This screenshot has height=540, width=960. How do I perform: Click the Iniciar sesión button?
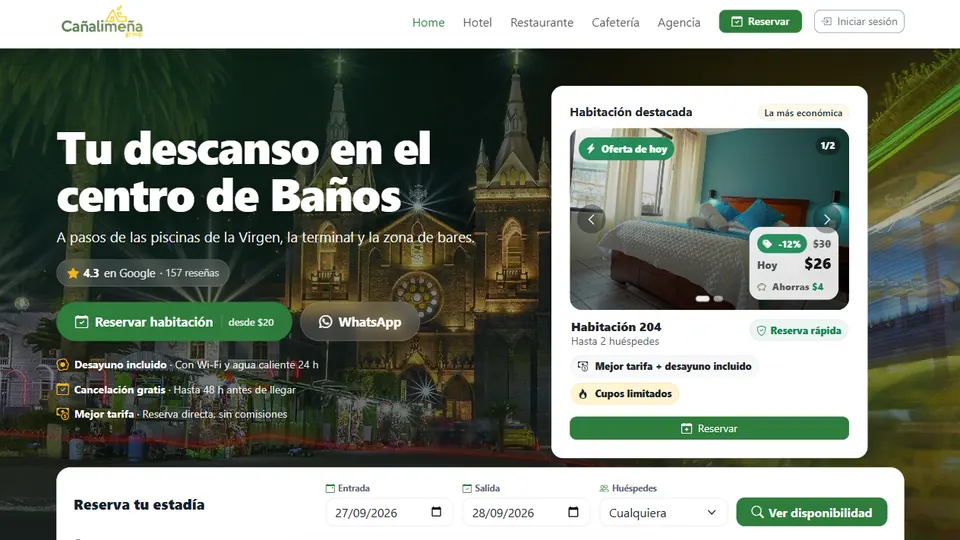[x=859, y=21]
